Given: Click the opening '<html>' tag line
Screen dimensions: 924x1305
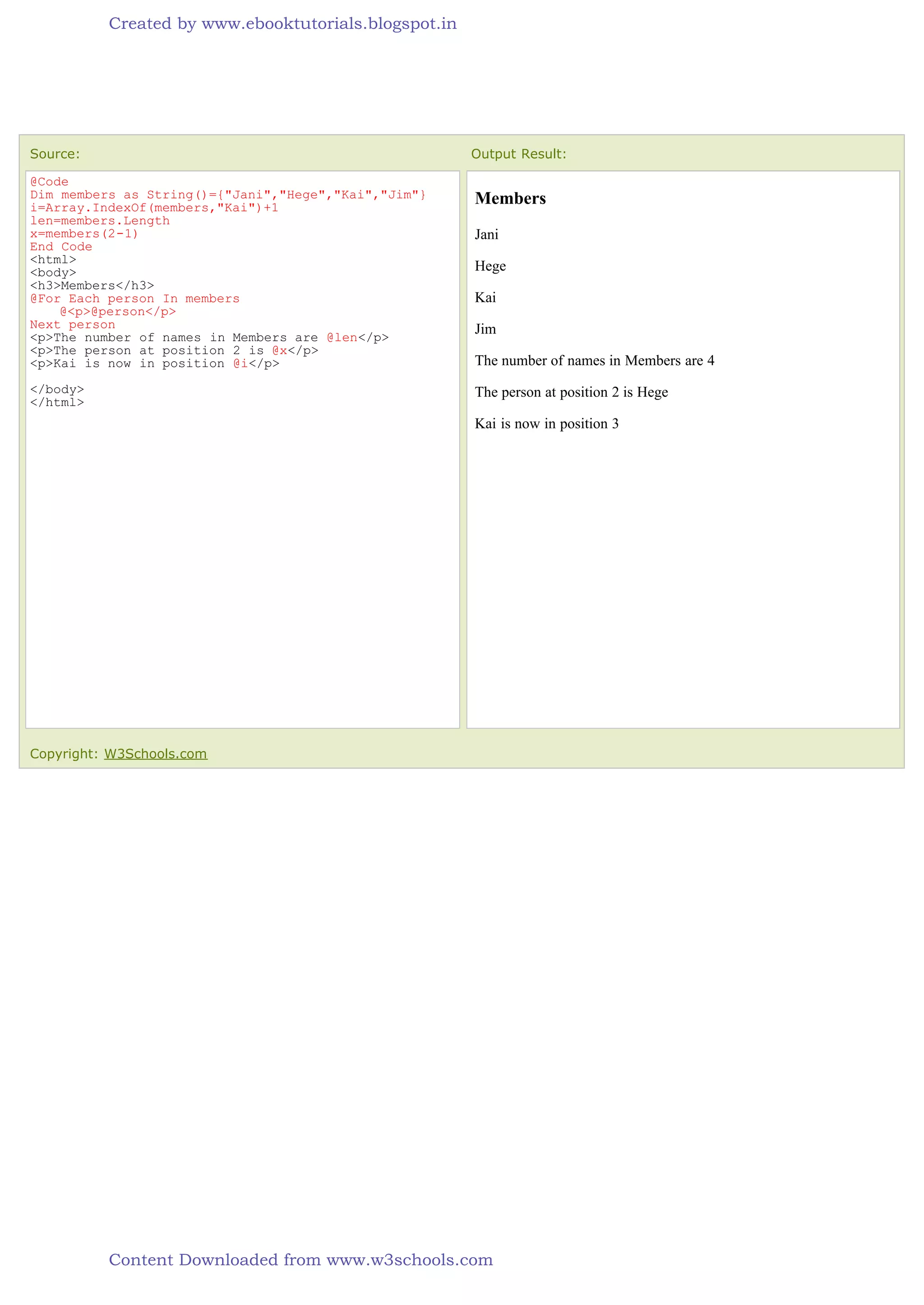Looking at the screenshot, I should coord(53,260).
